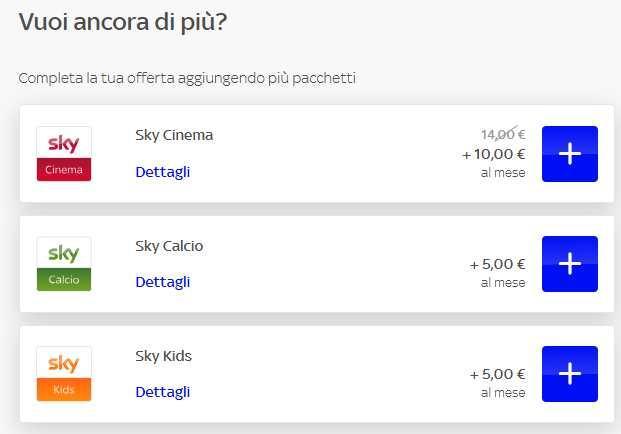The width and height of the screenshot is (621, 434).
Task: Click the Sky Calcio green logo
Action: click(63, 264)
